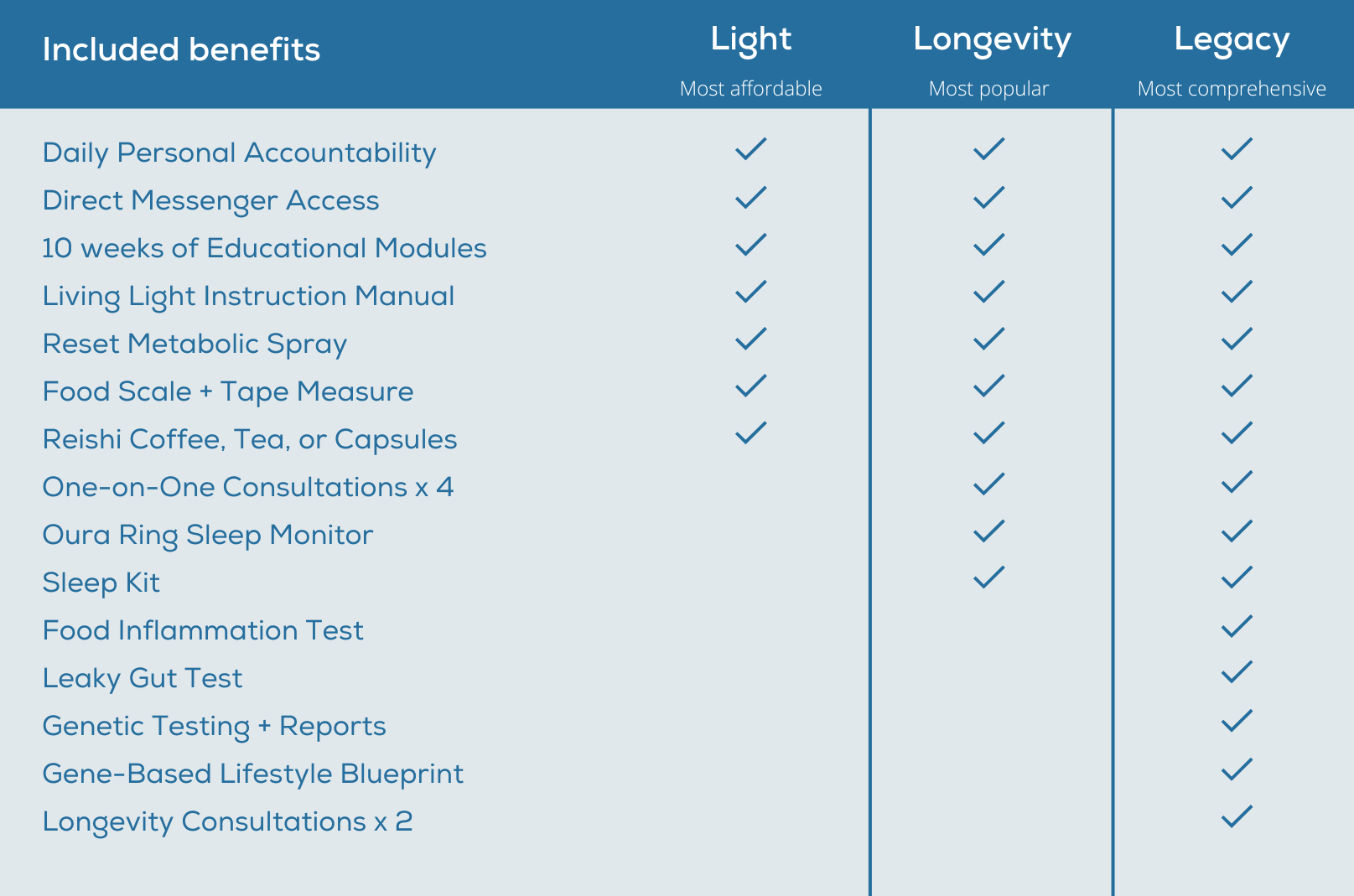Click Legacy checkmark for Leaky Gut Test
Viewport: 1354px width, 896px height.
pyautogui.click(x=1237, y=672)
